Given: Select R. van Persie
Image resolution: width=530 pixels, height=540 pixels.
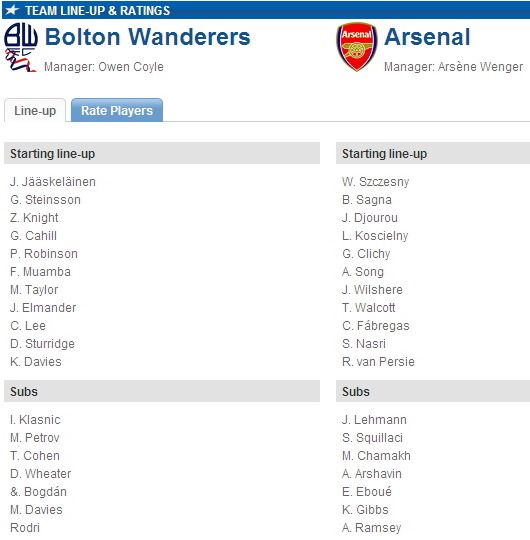Looking at the screenshot, I should coord(378,362).
